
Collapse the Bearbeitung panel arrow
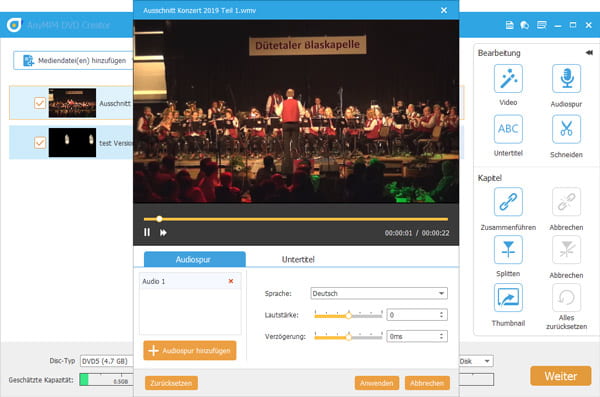(589, 53)
